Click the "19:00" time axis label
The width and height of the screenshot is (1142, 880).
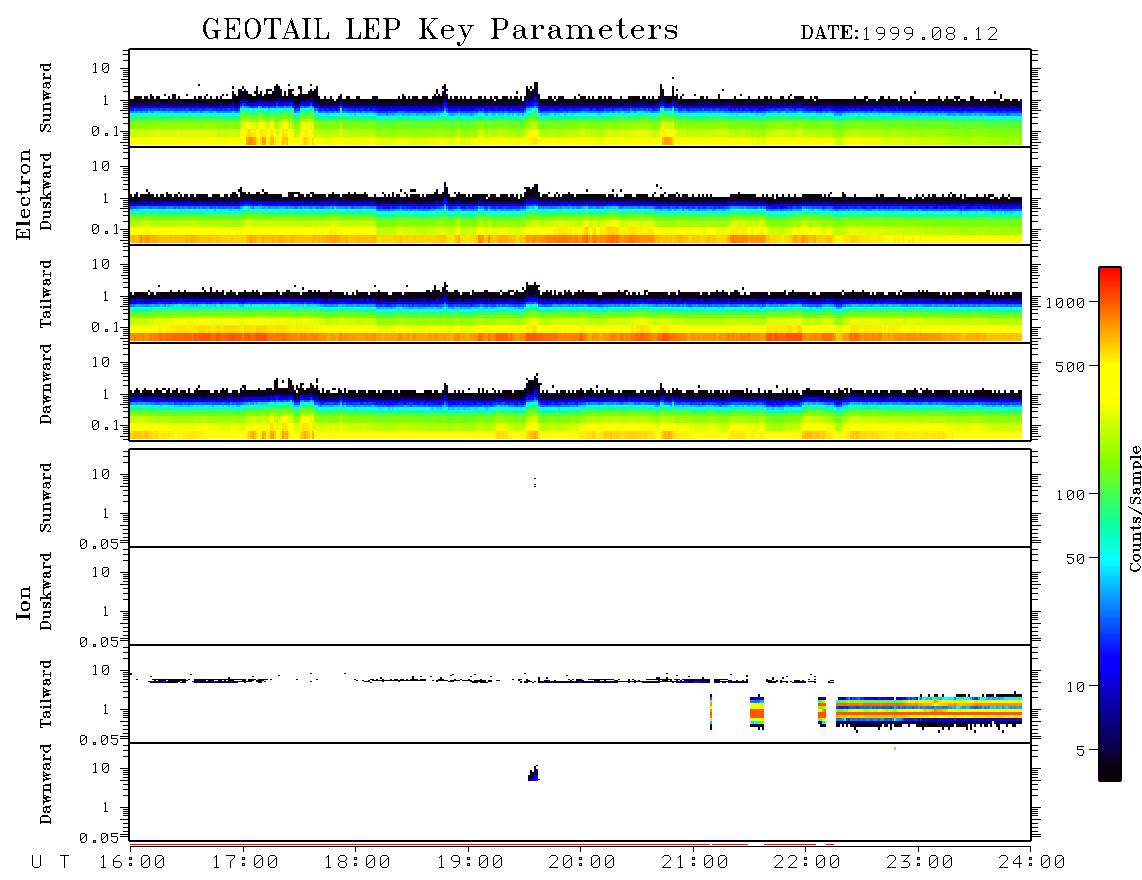pos(470,863)
